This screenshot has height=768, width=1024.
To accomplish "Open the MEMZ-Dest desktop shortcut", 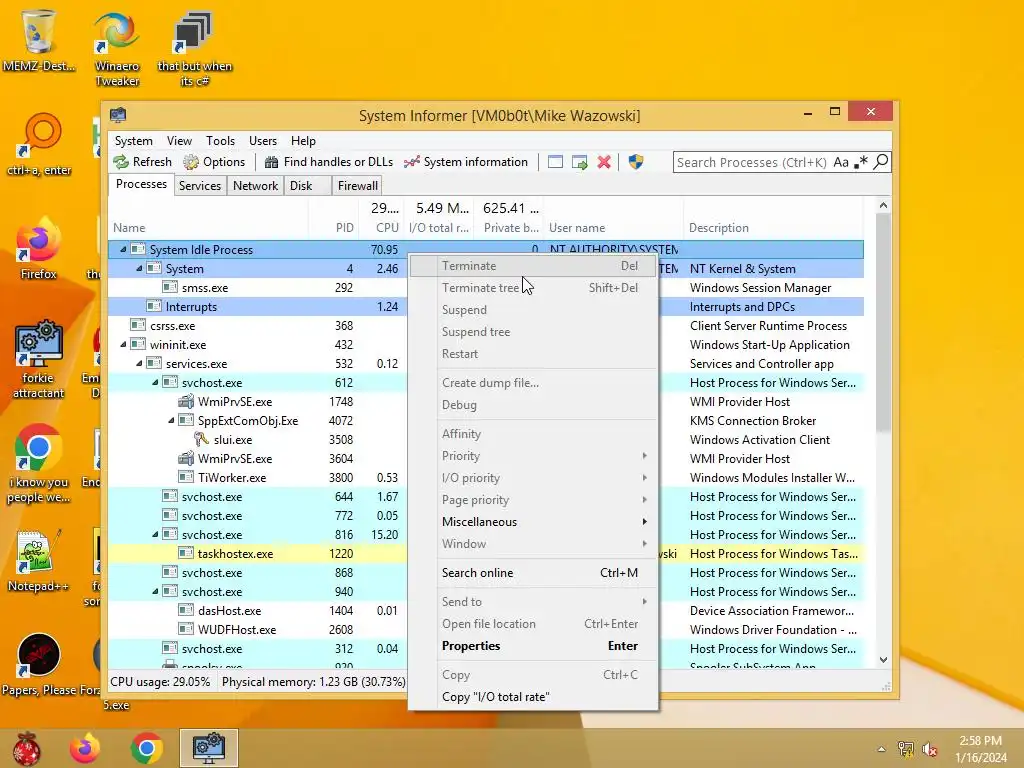I will 39,40.
